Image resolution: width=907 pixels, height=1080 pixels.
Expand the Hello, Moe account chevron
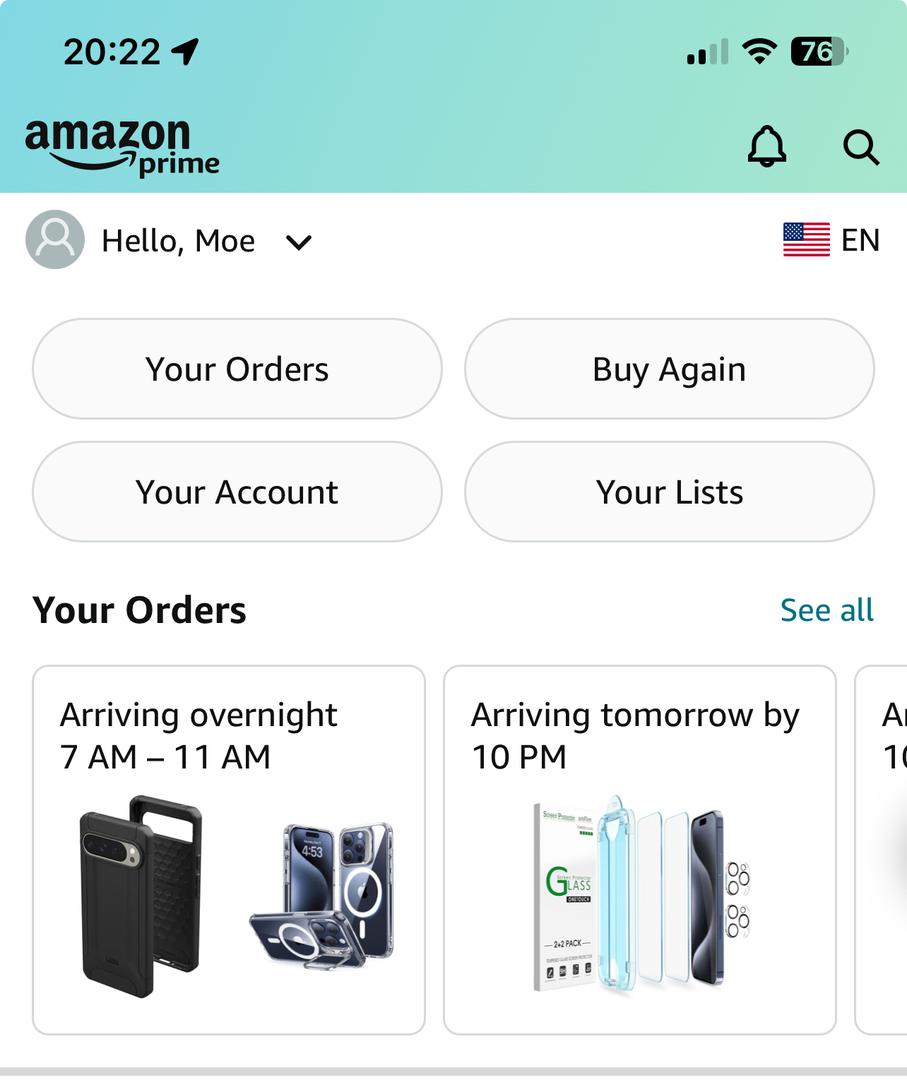[299, 242]
